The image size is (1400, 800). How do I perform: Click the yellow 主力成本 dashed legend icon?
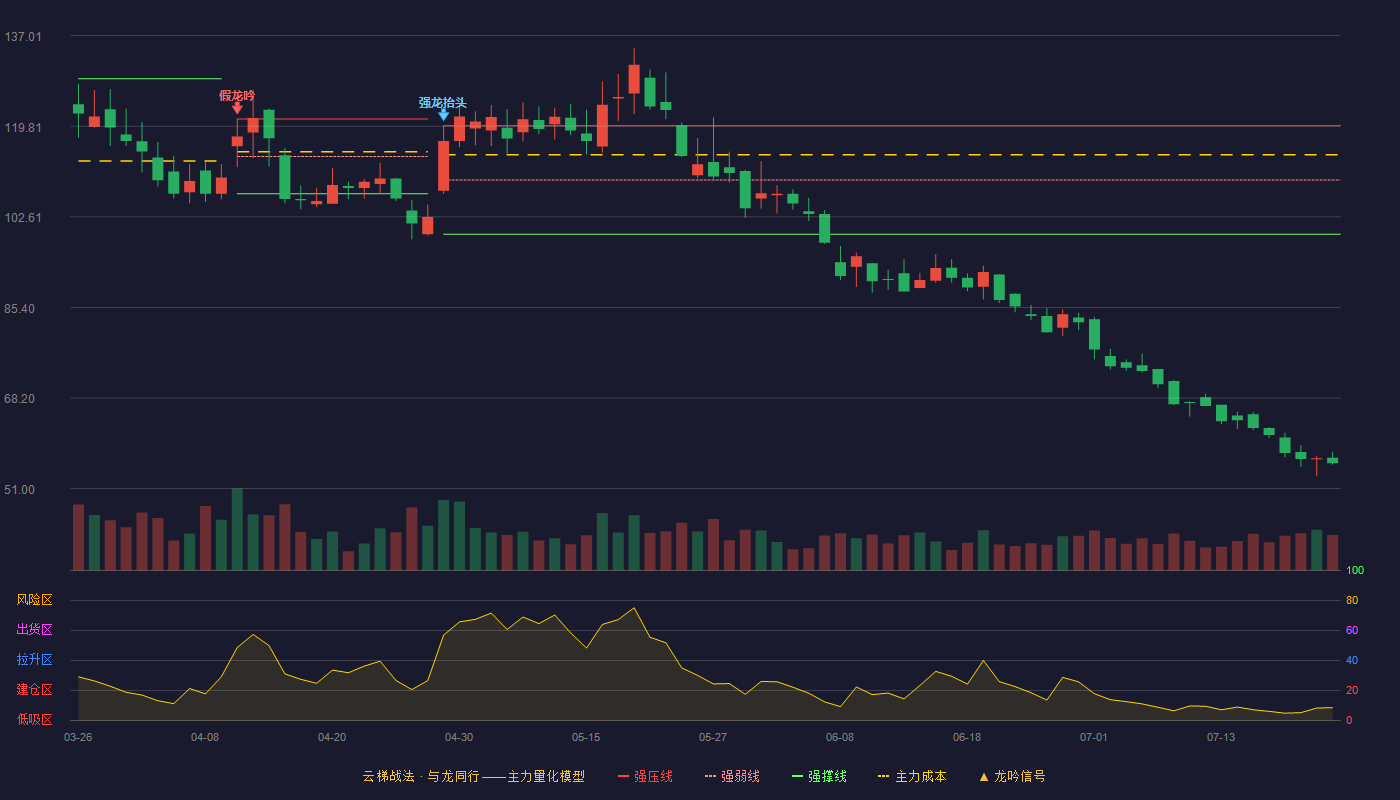pos(883,776)
